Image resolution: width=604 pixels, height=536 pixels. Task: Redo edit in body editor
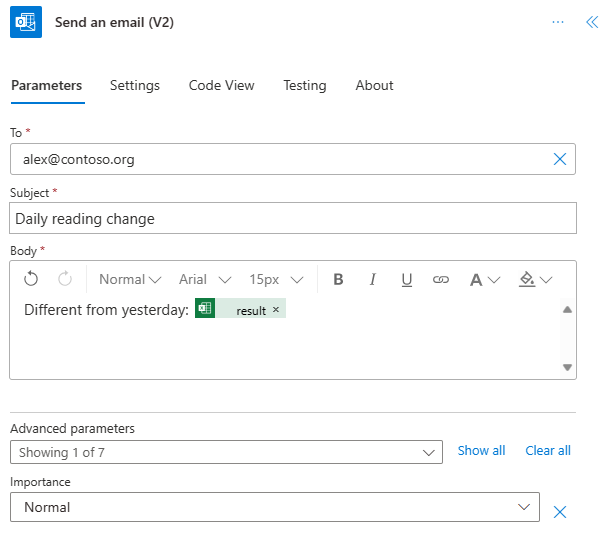pyautogui.click(x=65, y=279)
